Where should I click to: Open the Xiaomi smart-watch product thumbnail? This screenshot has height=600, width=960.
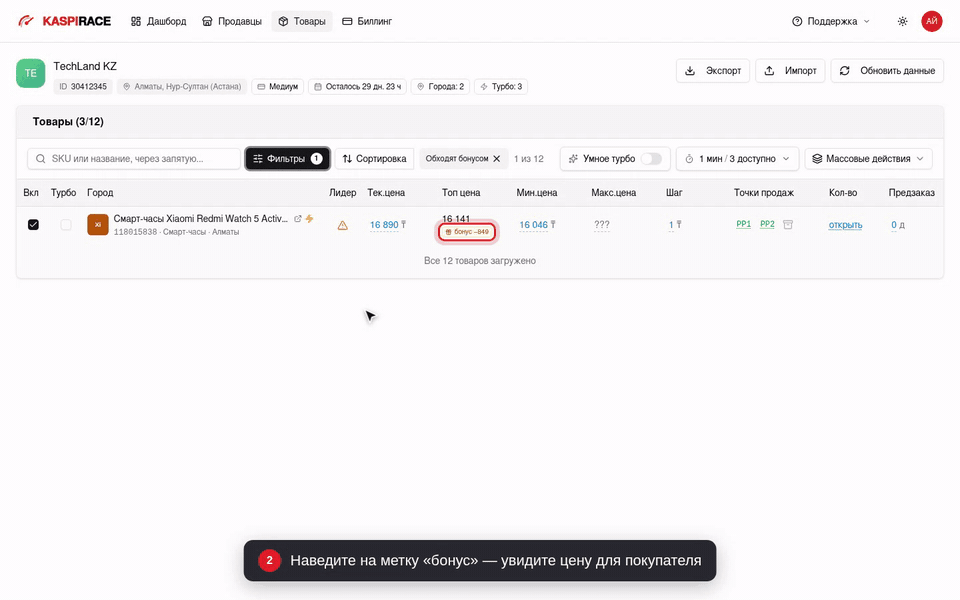coord(98,225)
